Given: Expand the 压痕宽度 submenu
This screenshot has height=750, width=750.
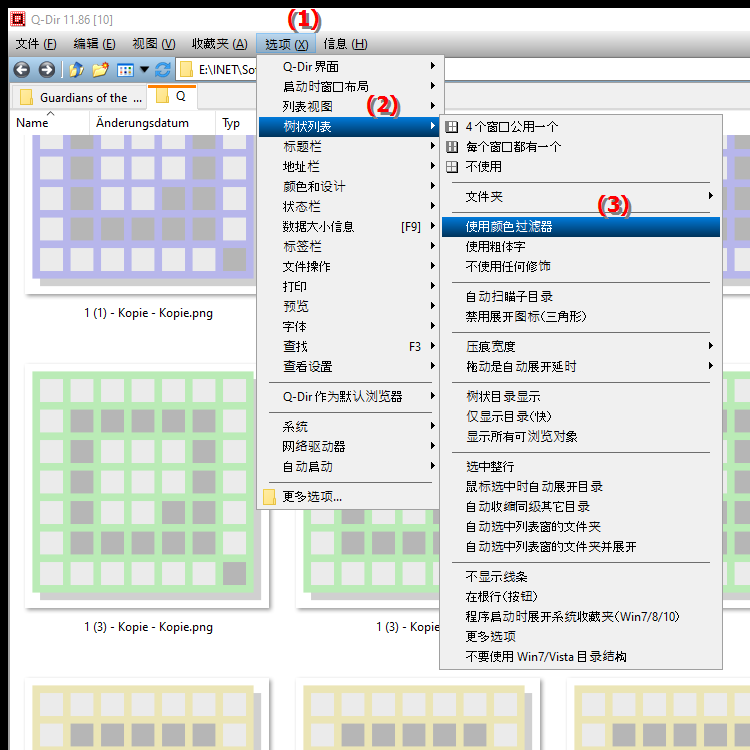Looking at the screenshot, I should [x=580, y=346].
